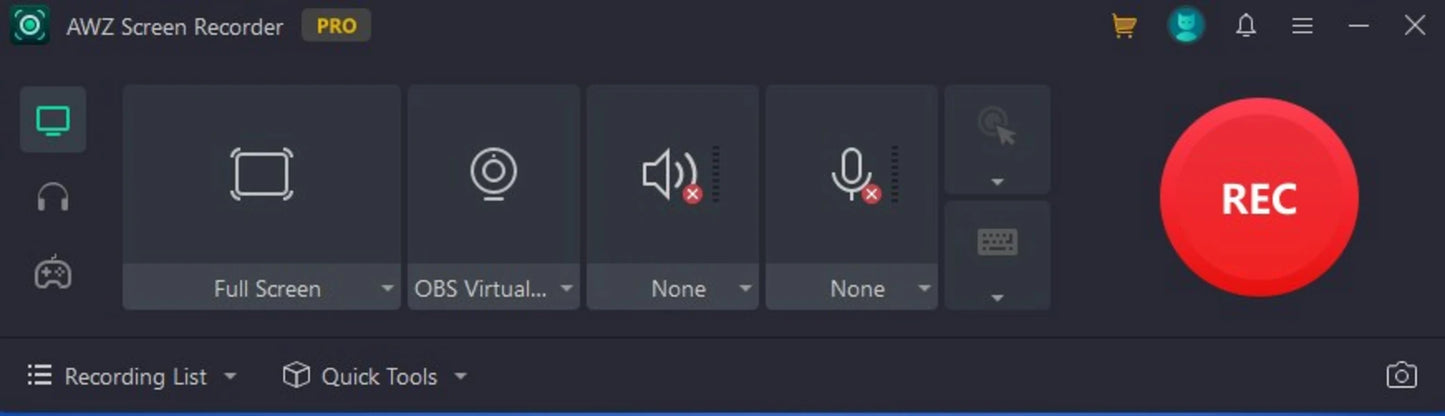Image resolution: width=1445 pixels, height=416 pixels.
Task: Open the Recording List menu
Action: pos(132,377)
